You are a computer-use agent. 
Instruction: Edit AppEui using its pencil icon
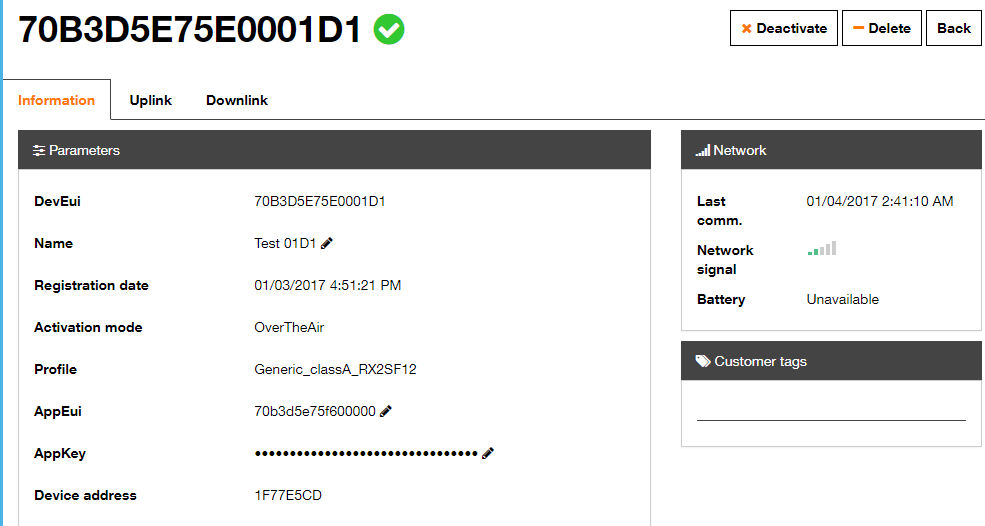(x=386, y=411)
